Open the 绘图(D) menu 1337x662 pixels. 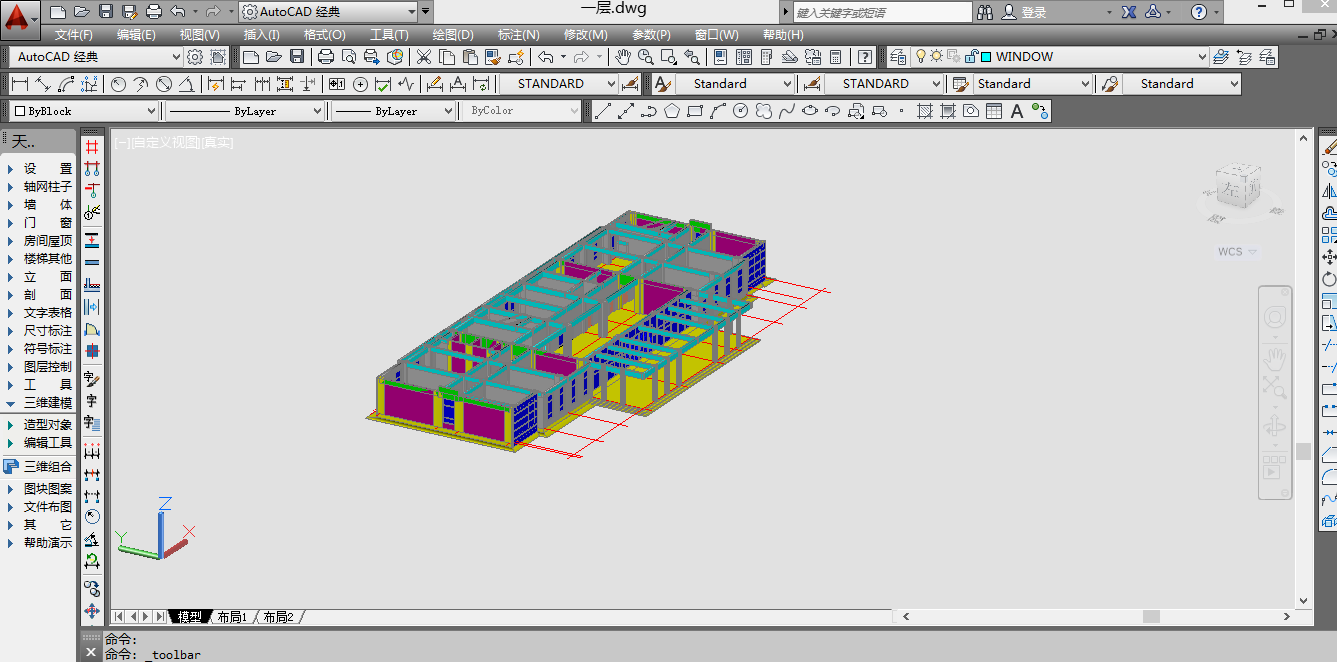pyautogui.click(x=453, y=35)
